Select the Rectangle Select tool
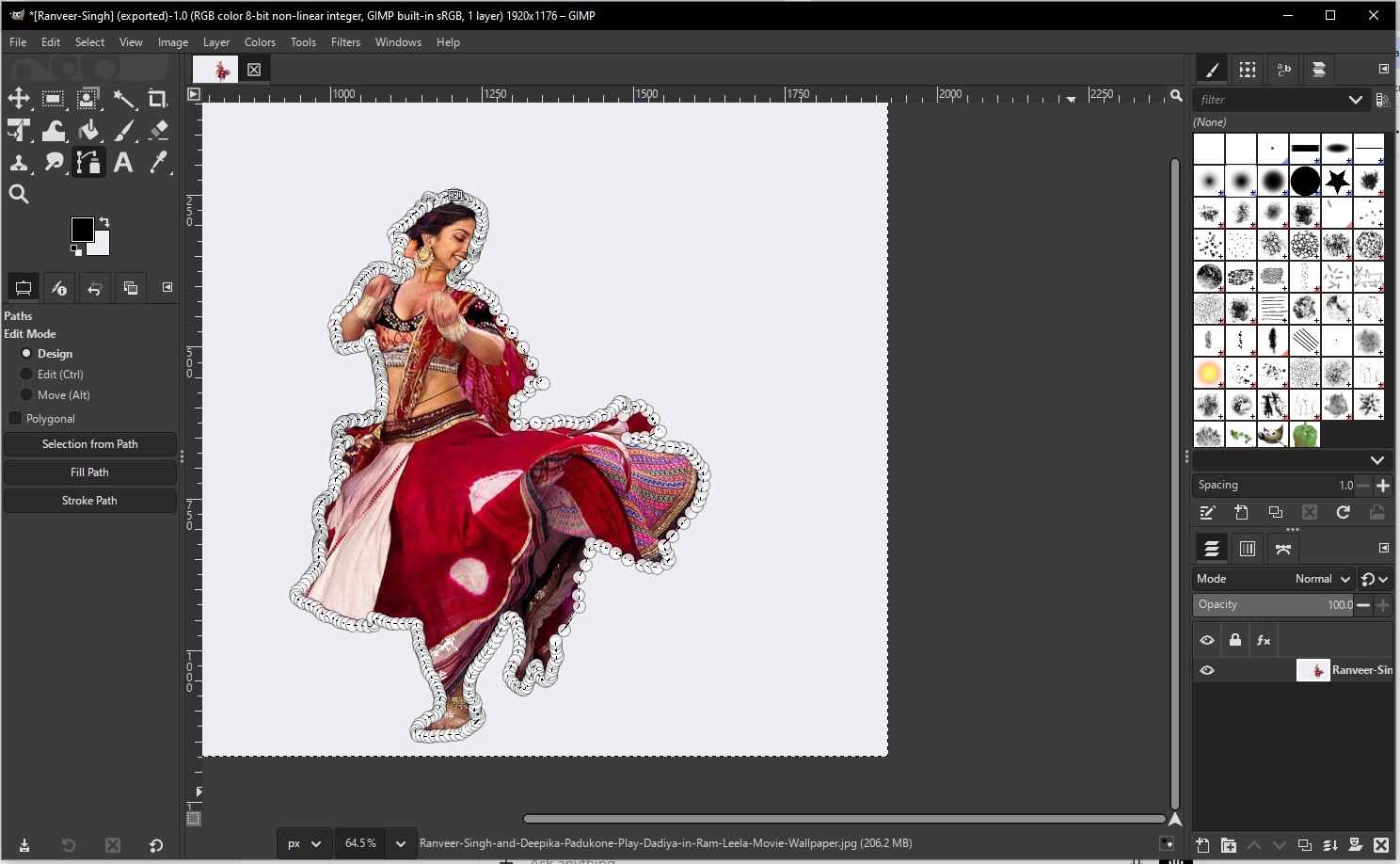Viewport: 1400px width, 864px height. coord(54,99)
